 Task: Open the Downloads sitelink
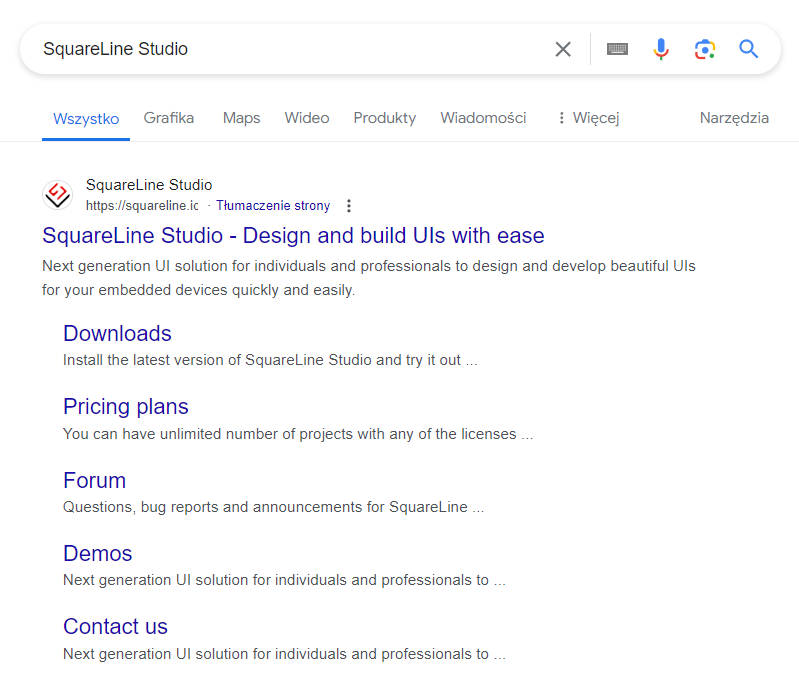coord(117,334)
